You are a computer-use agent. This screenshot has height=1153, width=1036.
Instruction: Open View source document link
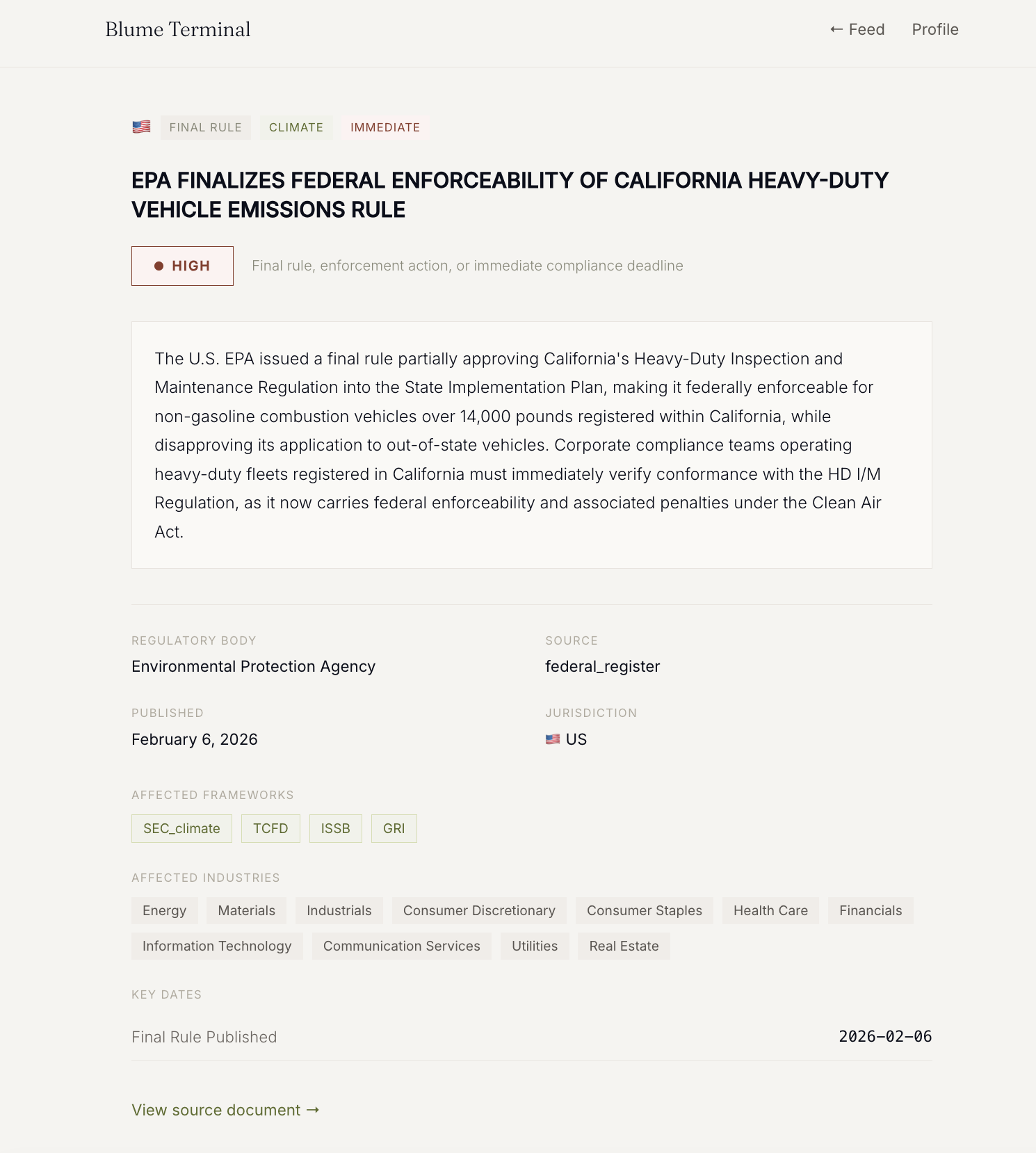(216, 1110)
